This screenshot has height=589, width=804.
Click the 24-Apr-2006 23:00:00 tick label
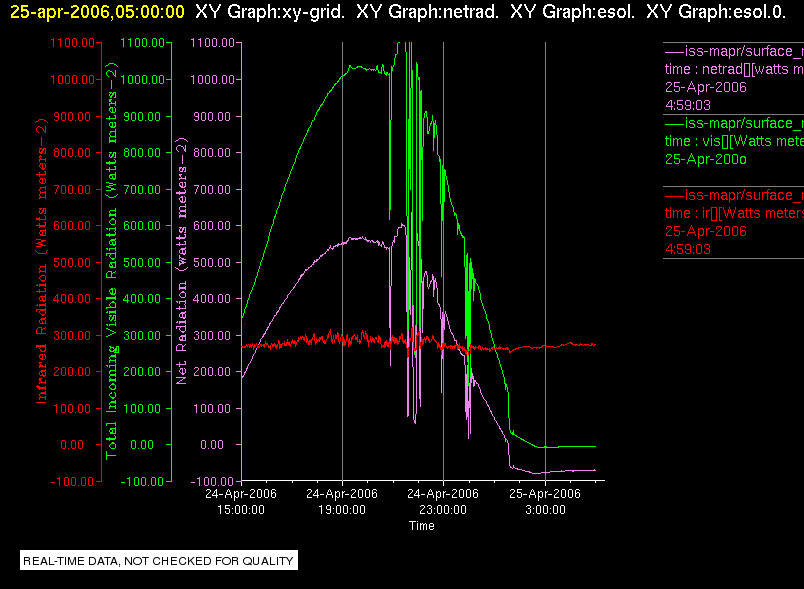click(x=443, y=502)
